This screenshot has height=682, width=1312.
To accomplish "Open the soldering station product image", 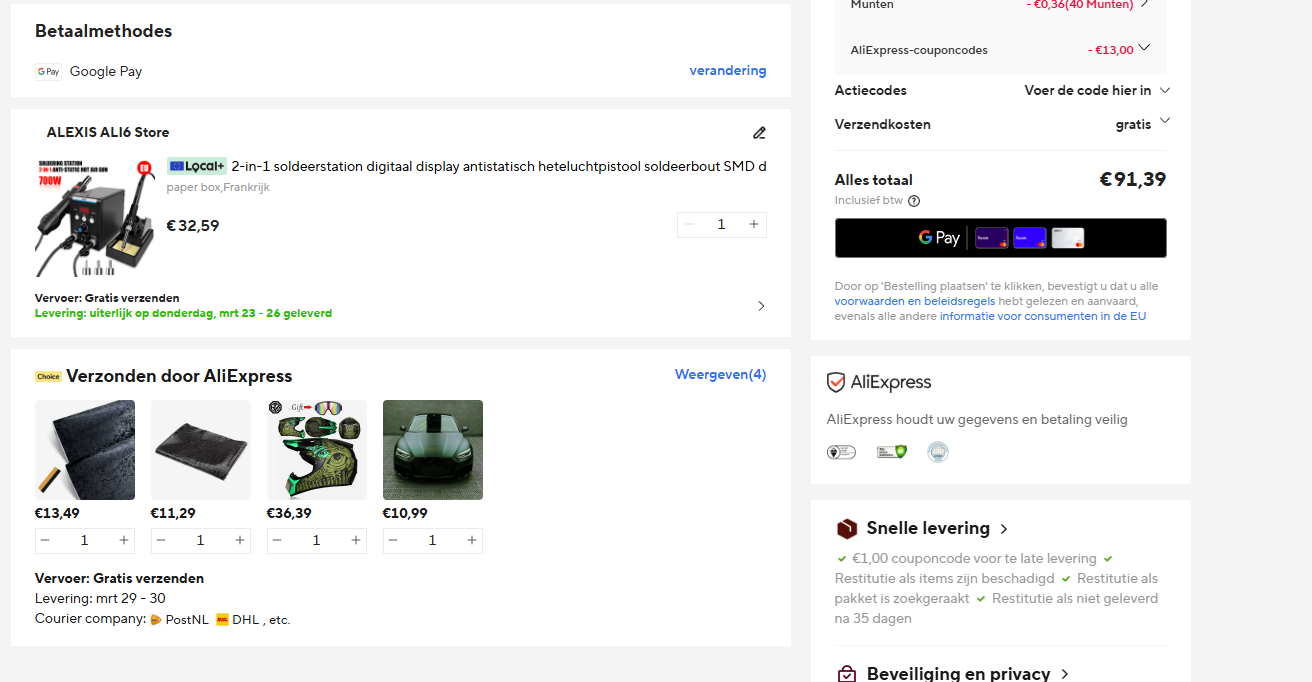I will coord(95,217).
